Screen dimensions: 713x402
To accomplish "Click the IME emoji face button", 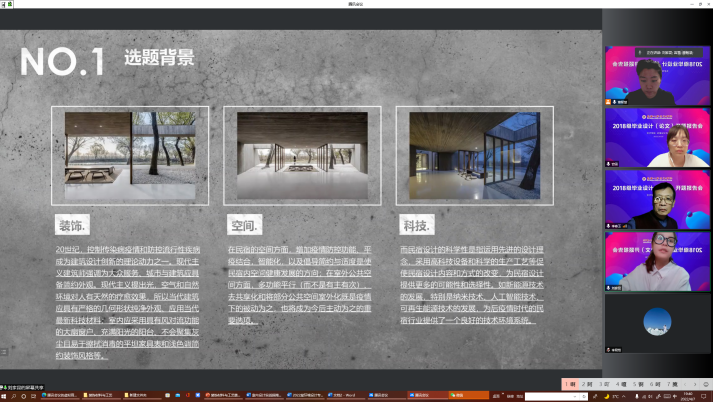I will 706,384.
